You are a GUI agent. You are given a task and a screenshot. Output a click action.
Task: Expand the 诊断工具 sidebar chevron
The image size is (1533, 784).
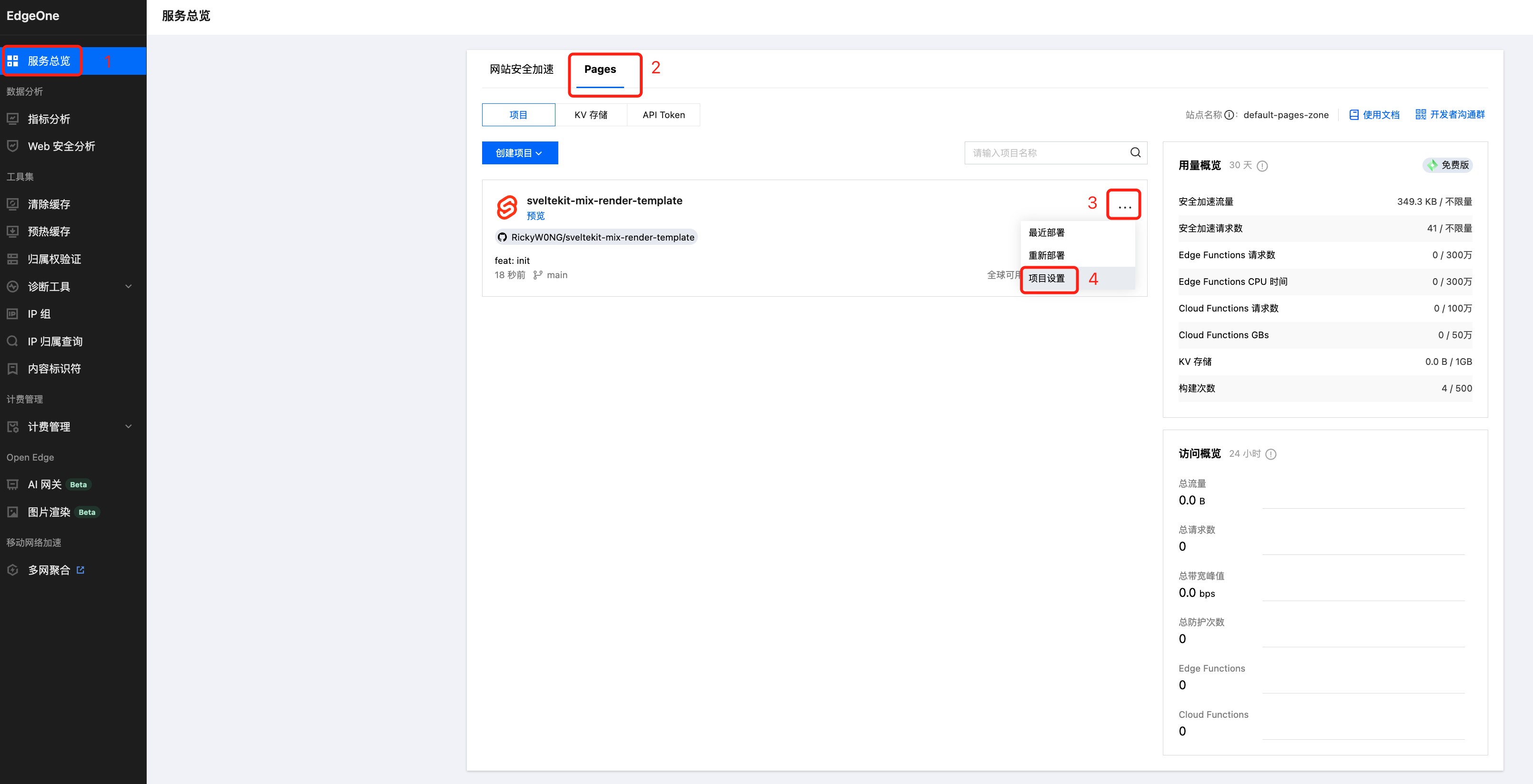pos(129,287)
